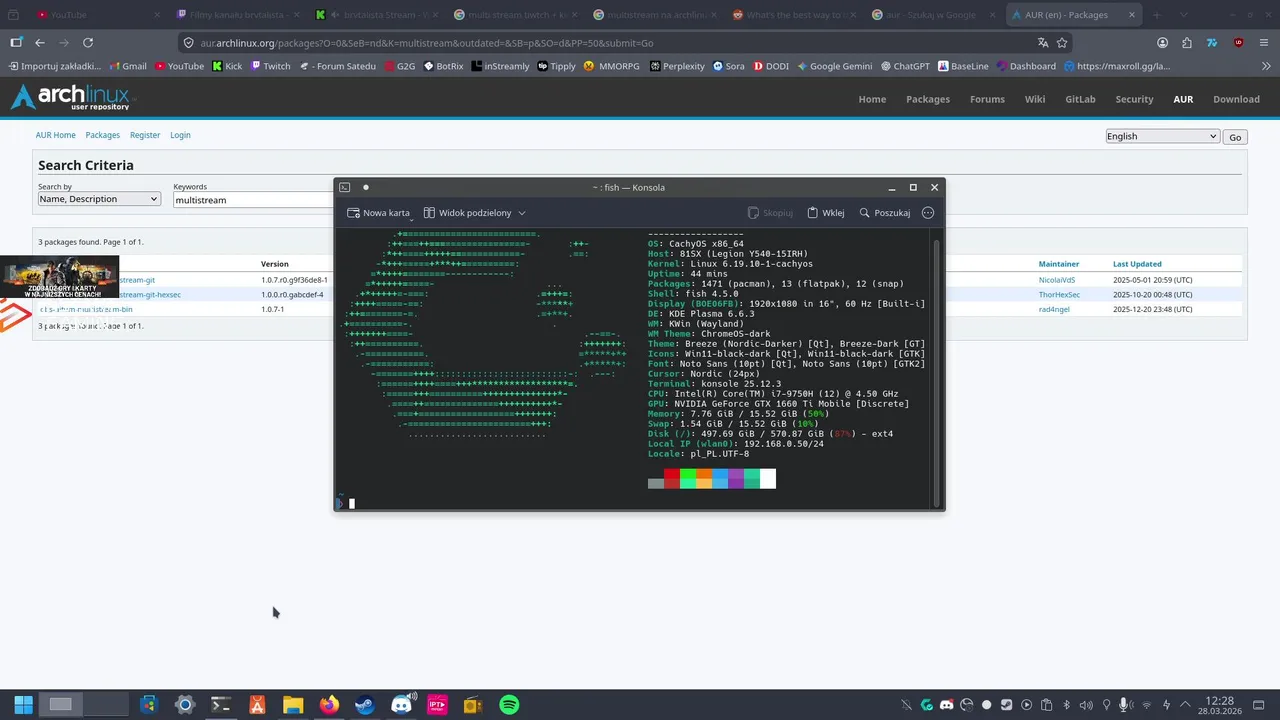1280x720 pixels.
Task: Open Discord from the taskbar
Action: click(401, 704)
